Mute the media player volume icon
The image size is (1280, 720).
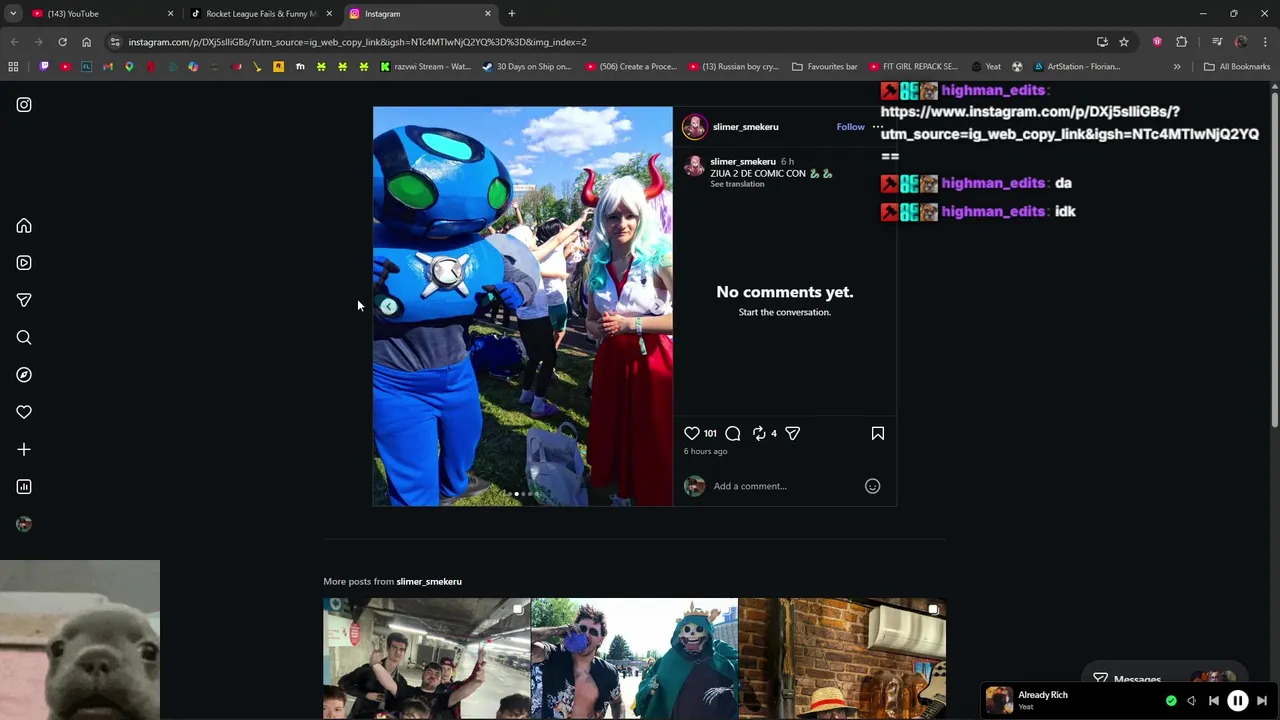point(1191,701)
